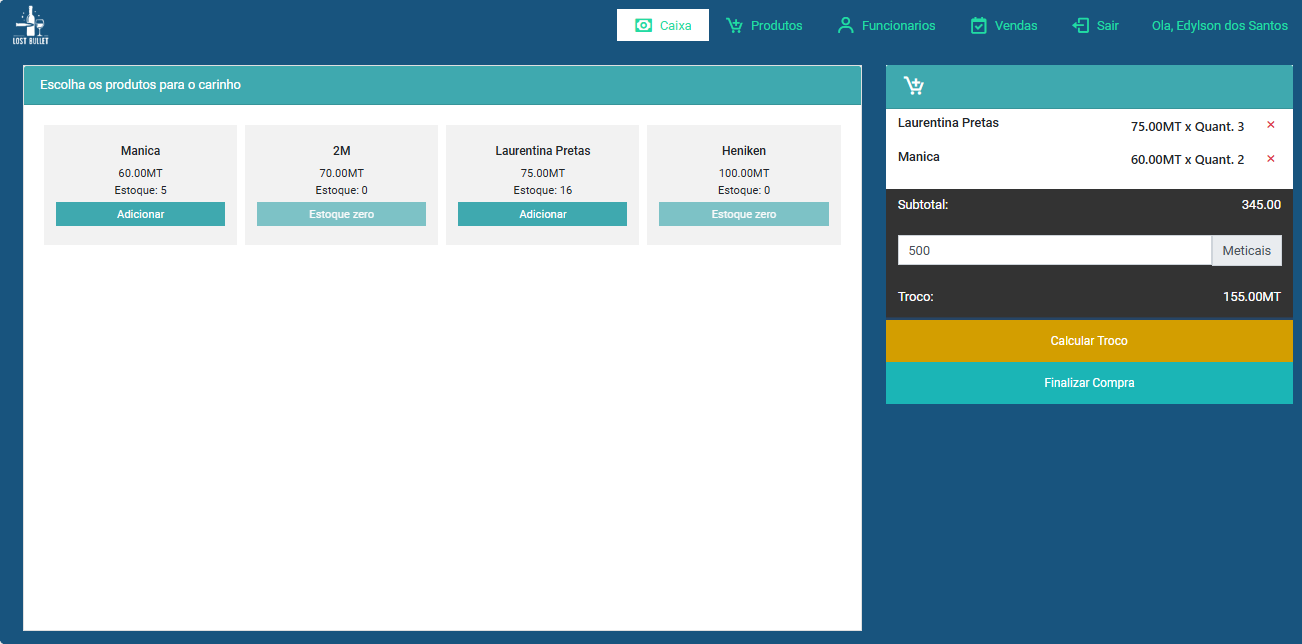
Task: Click the Produtos cart icon
Action: point(735,26)
